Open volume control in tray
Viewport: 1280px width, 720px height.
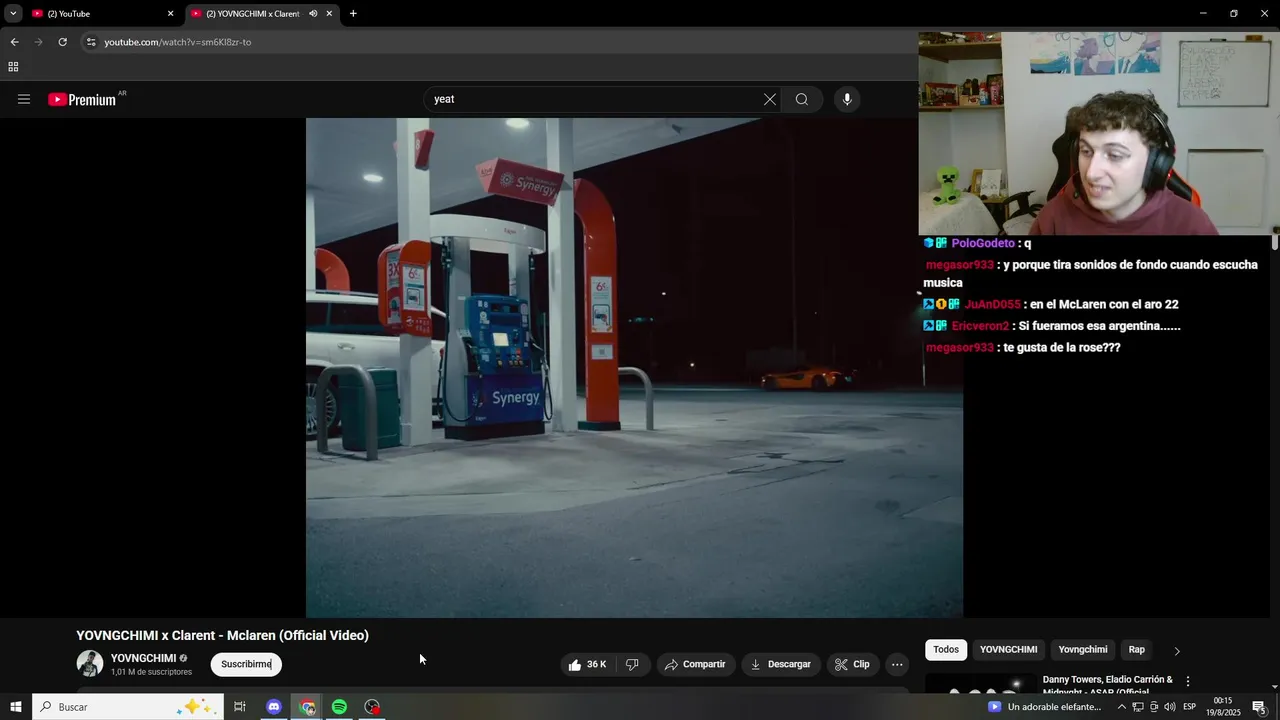click(1169, 707)
